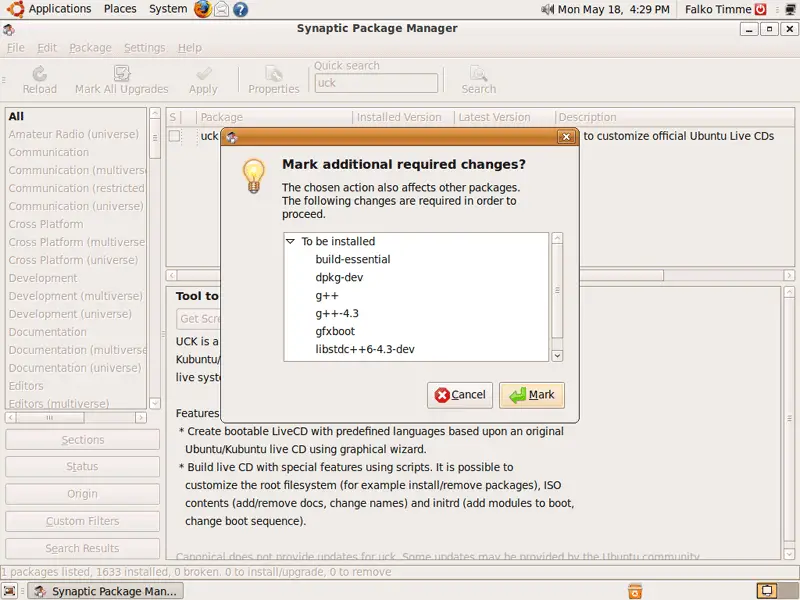The height and width of the screenshot is (600, 800).
Task: Click the Quick search input field
Action: (376, 83)
